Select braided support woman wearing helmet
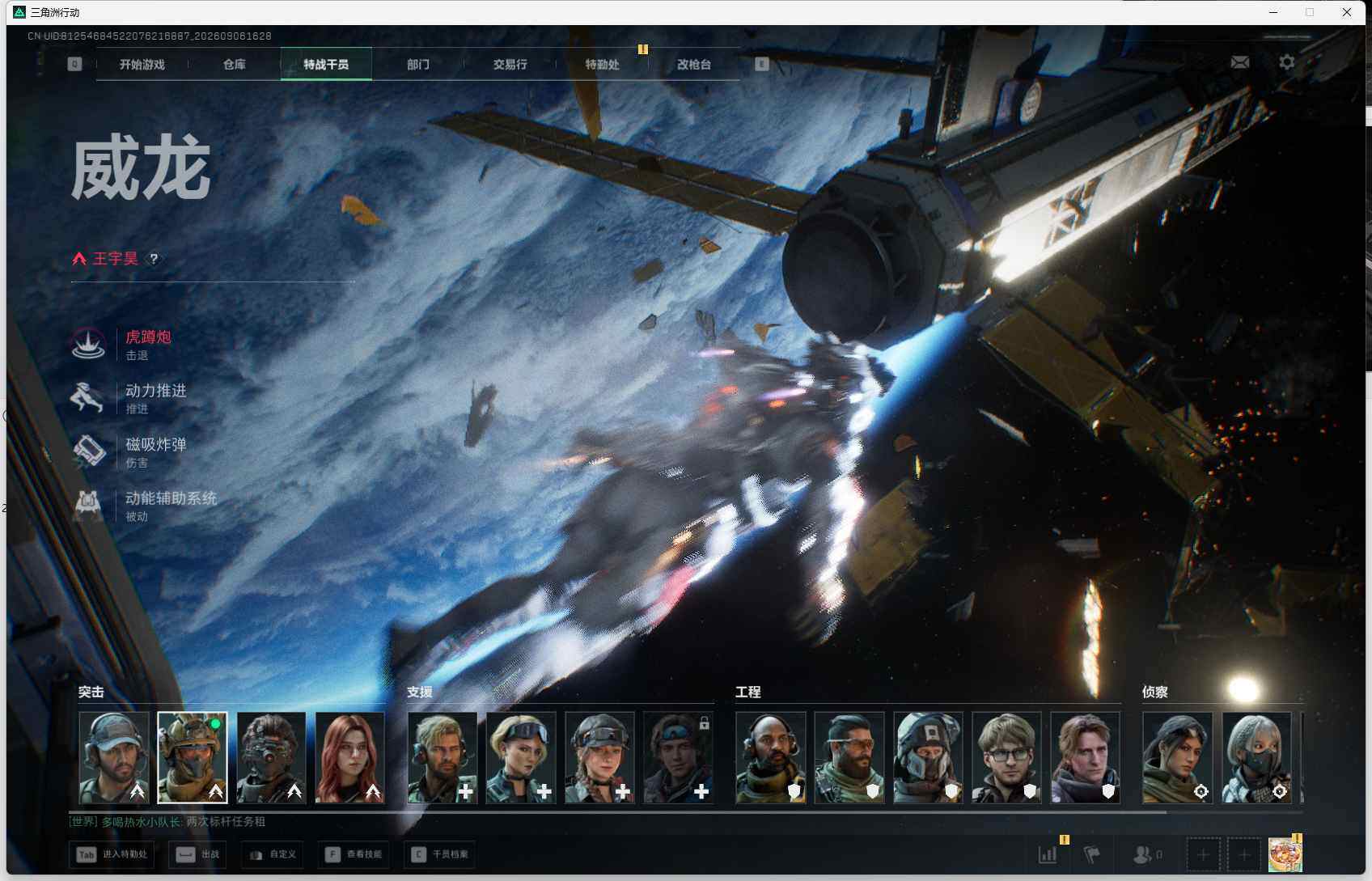 (x=599, y=757)
